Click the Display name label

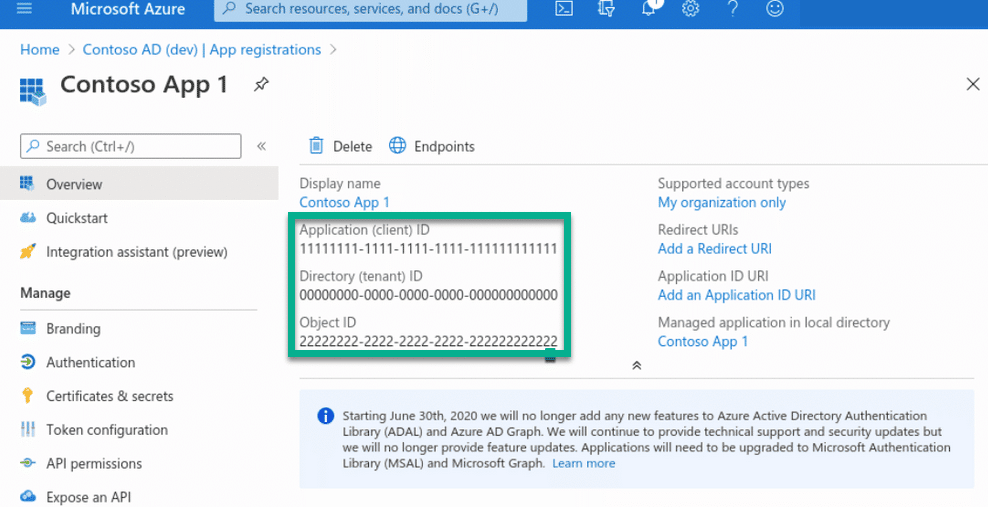pyautogui.click(x=340, y=184)
